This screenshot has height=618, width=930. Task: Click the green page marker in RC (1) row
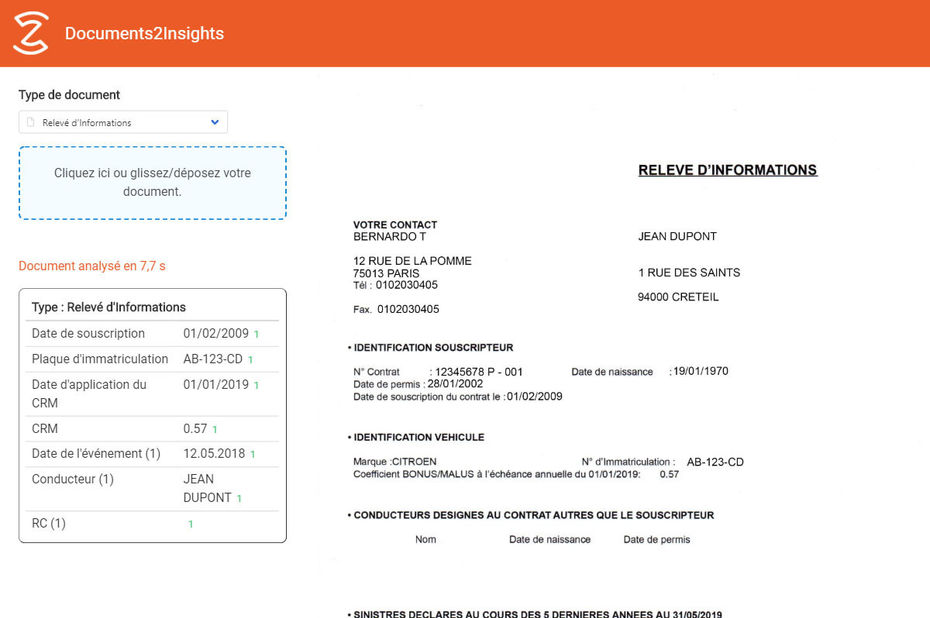coord(190,524)
